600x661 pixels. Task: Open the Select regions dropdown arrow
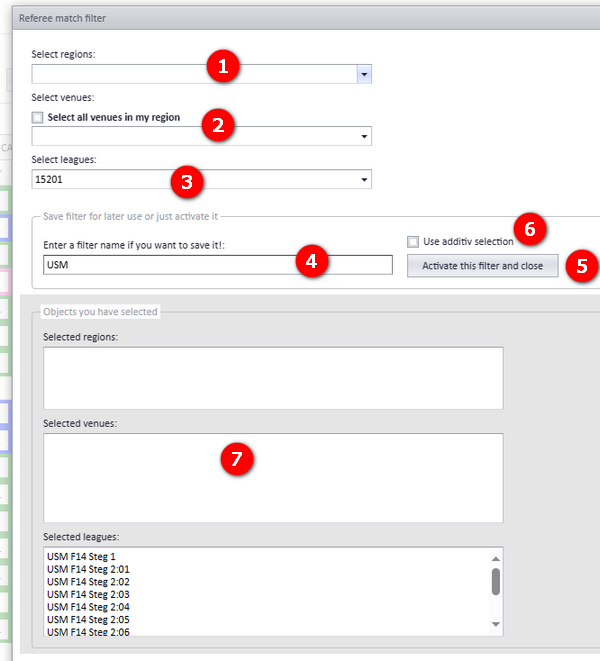click(364, 74)
